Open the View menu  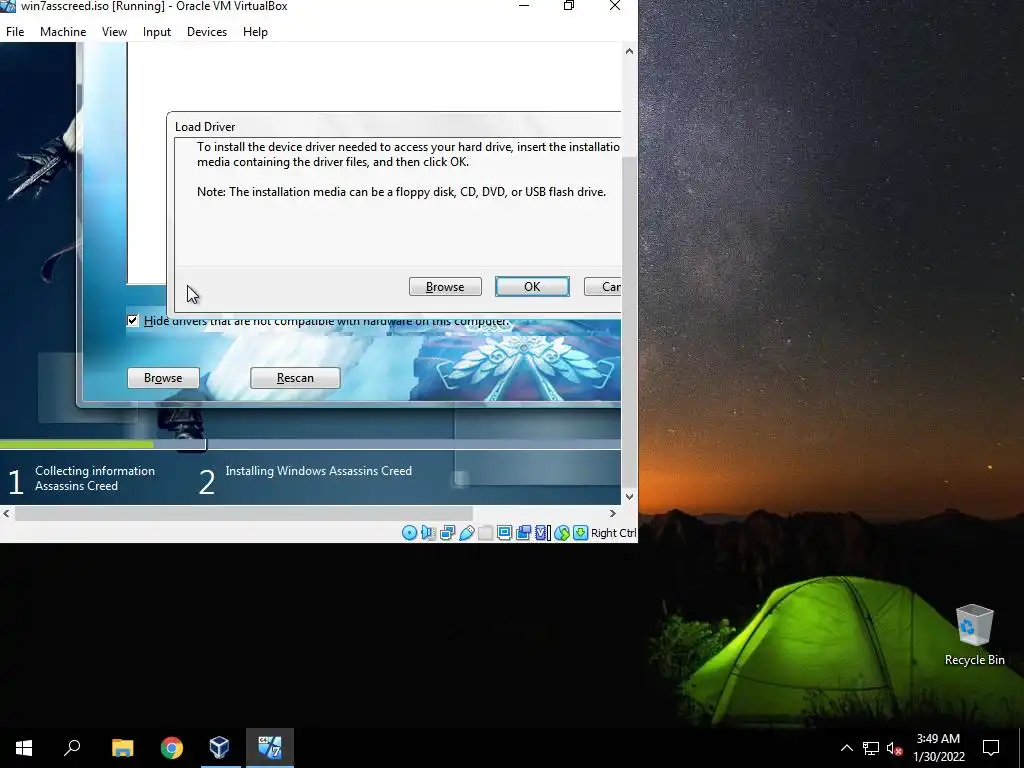[114, 31]
